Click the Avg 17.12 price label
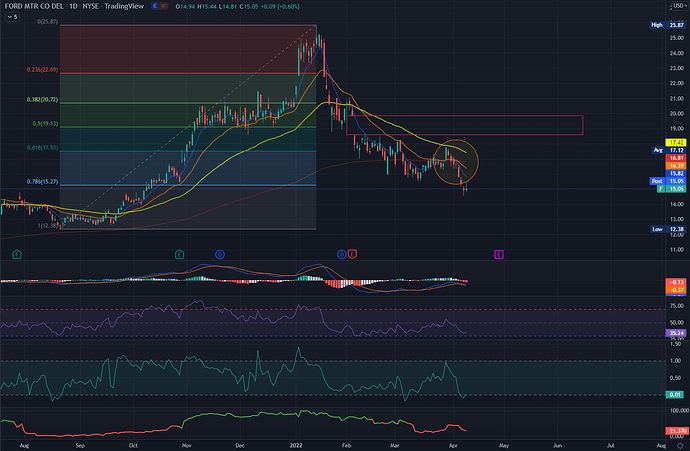Image resolution: width=690 pixels, height=451 pixels. (x=668, y=150)
